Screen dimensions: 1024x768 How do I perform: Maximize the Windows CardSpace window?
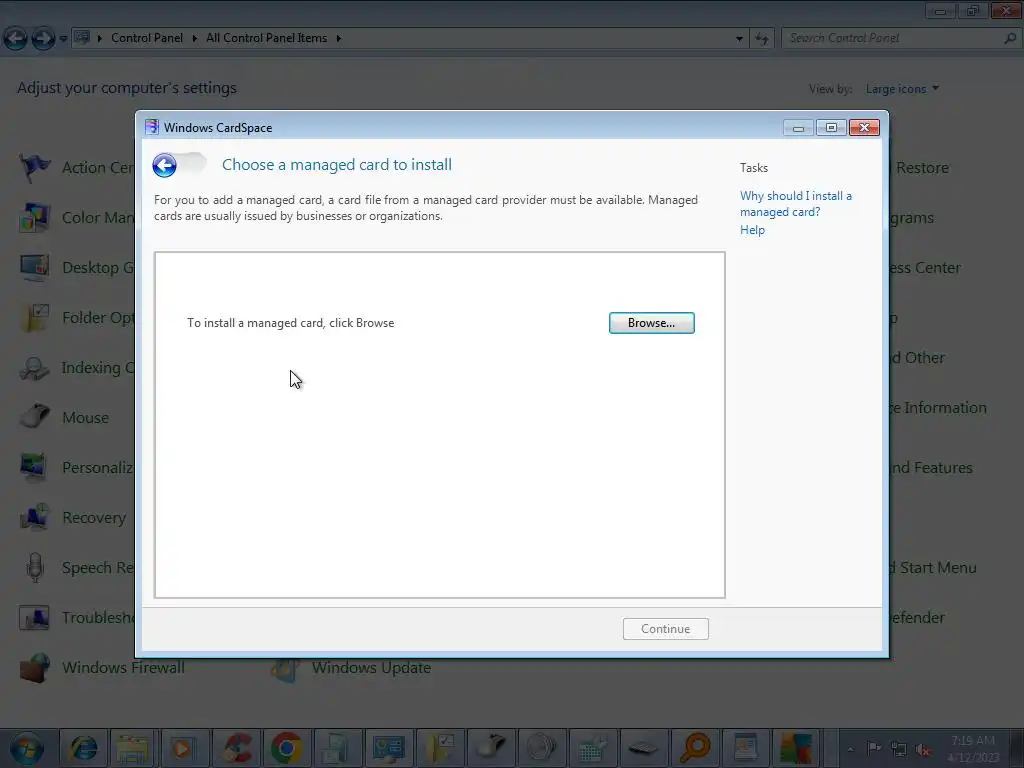(x=831, y=128)
